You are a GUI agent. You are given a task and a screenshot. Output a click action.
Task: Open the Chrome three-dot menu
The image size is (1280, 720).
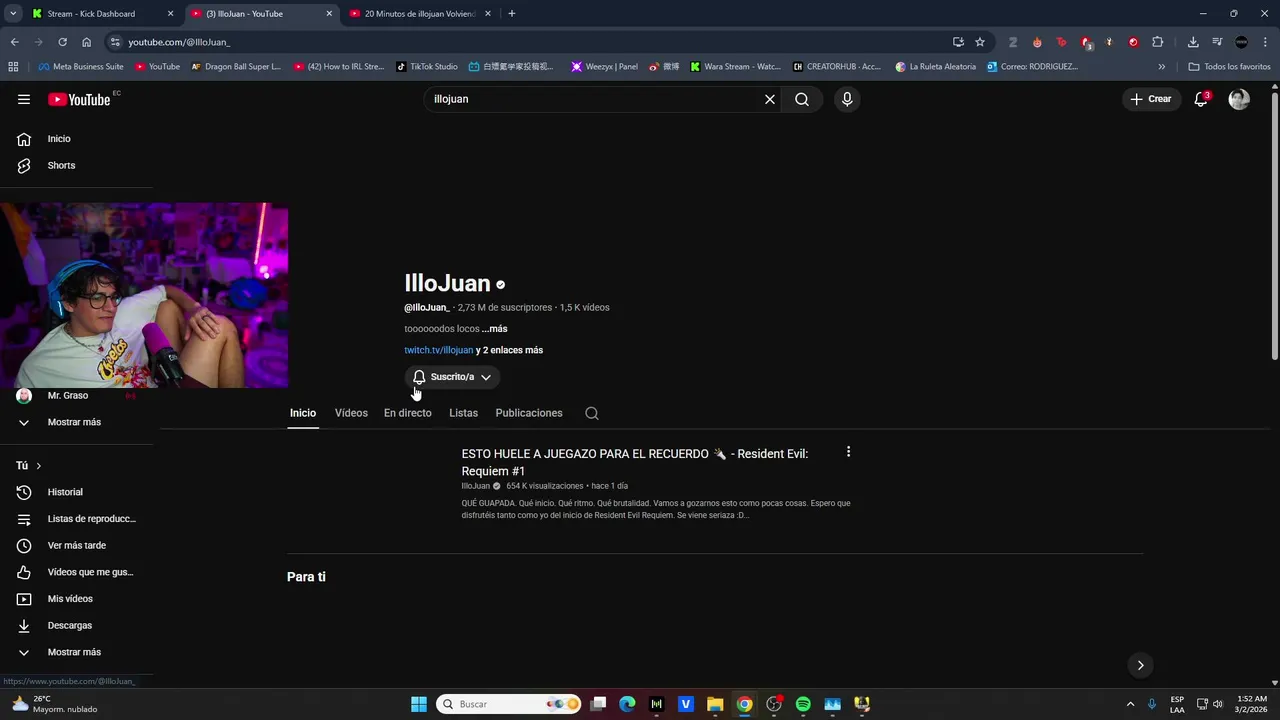(x=1266, y=42)
